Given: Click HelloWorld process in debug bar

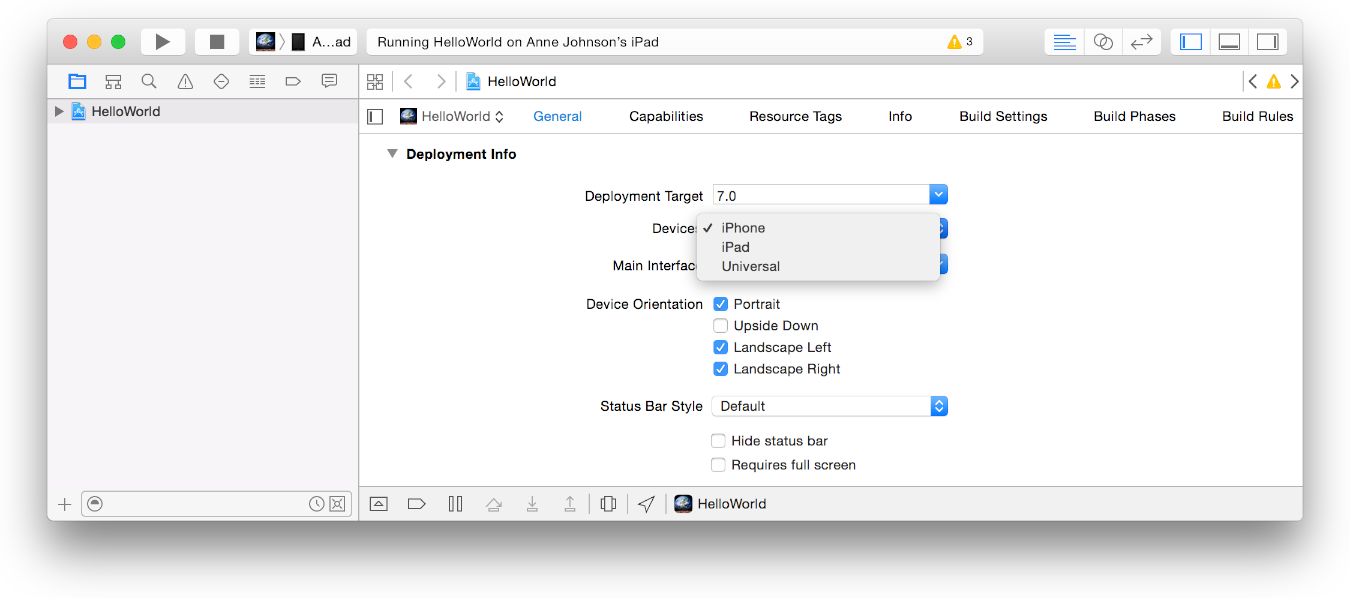Looking at the screenshot, I should (720, 504).
